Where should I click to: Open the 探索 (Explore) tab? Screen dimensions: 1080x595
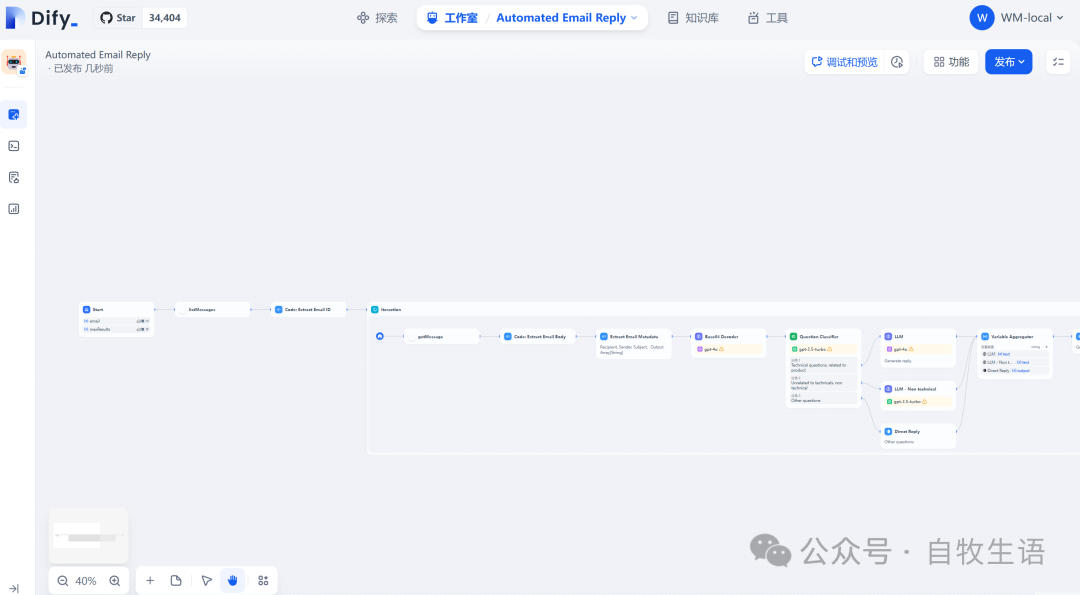[377, 18]
